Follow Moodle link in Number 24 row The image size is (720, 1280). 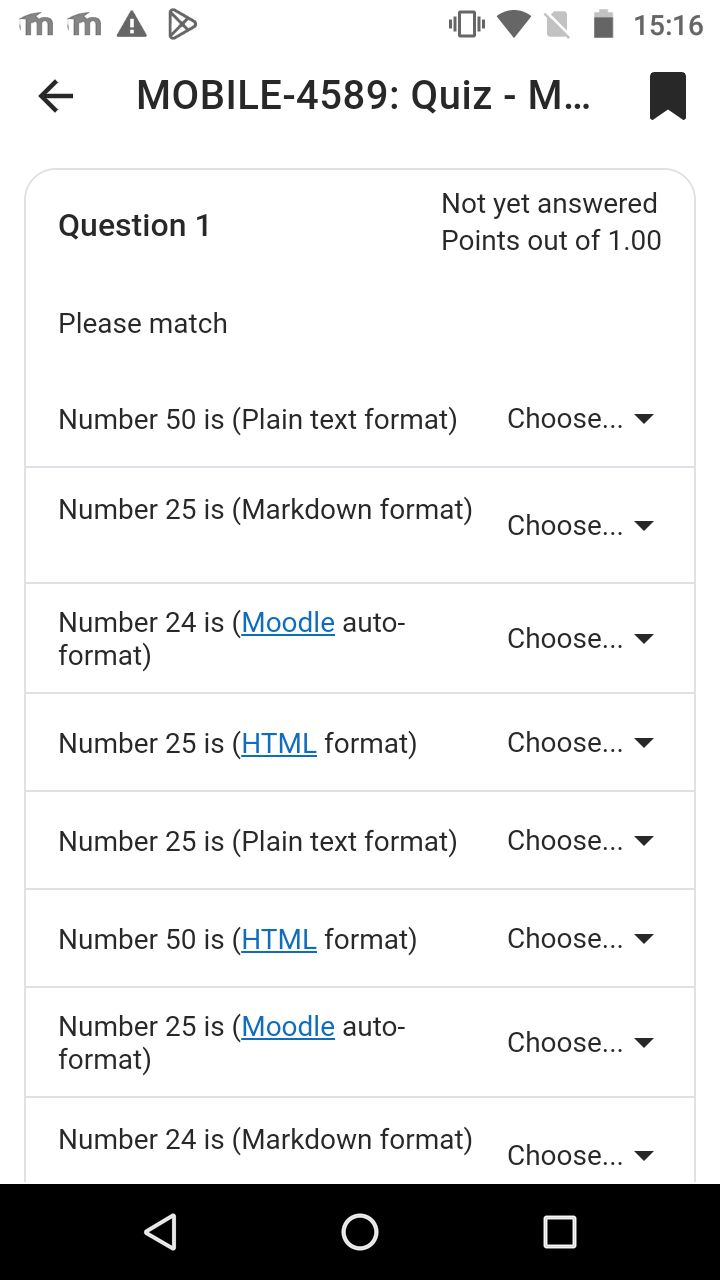pyautogui.click(x=288, y=622)
